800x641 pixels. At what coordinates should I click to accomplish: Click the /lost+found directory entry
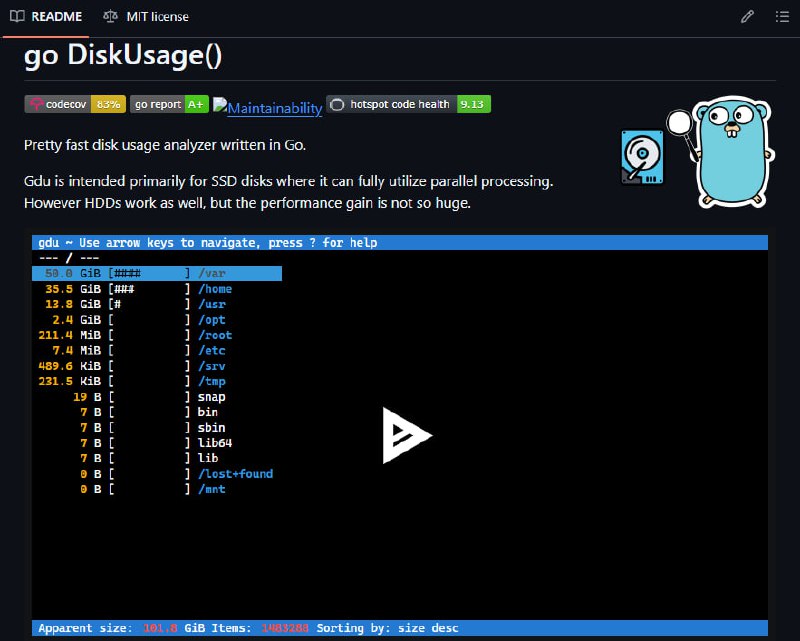click(x=235, y=474)
